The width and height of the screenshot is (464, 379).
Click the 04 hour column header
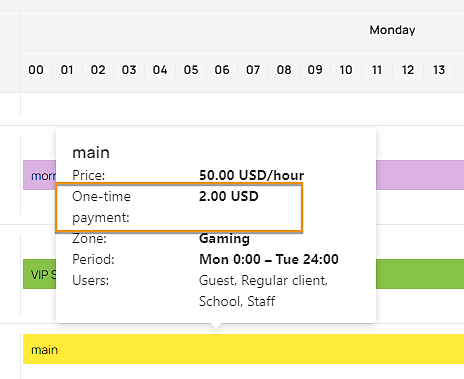pos(160,70)
